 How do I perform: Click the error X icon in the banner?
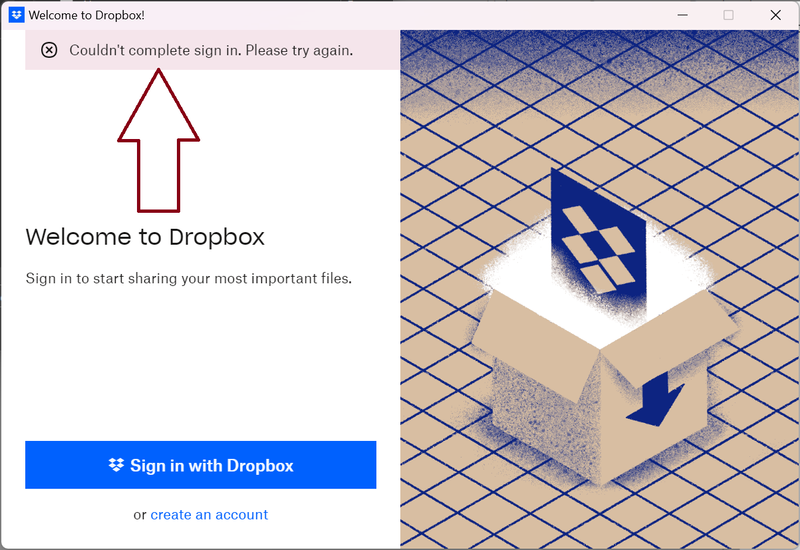click(49, 50)
